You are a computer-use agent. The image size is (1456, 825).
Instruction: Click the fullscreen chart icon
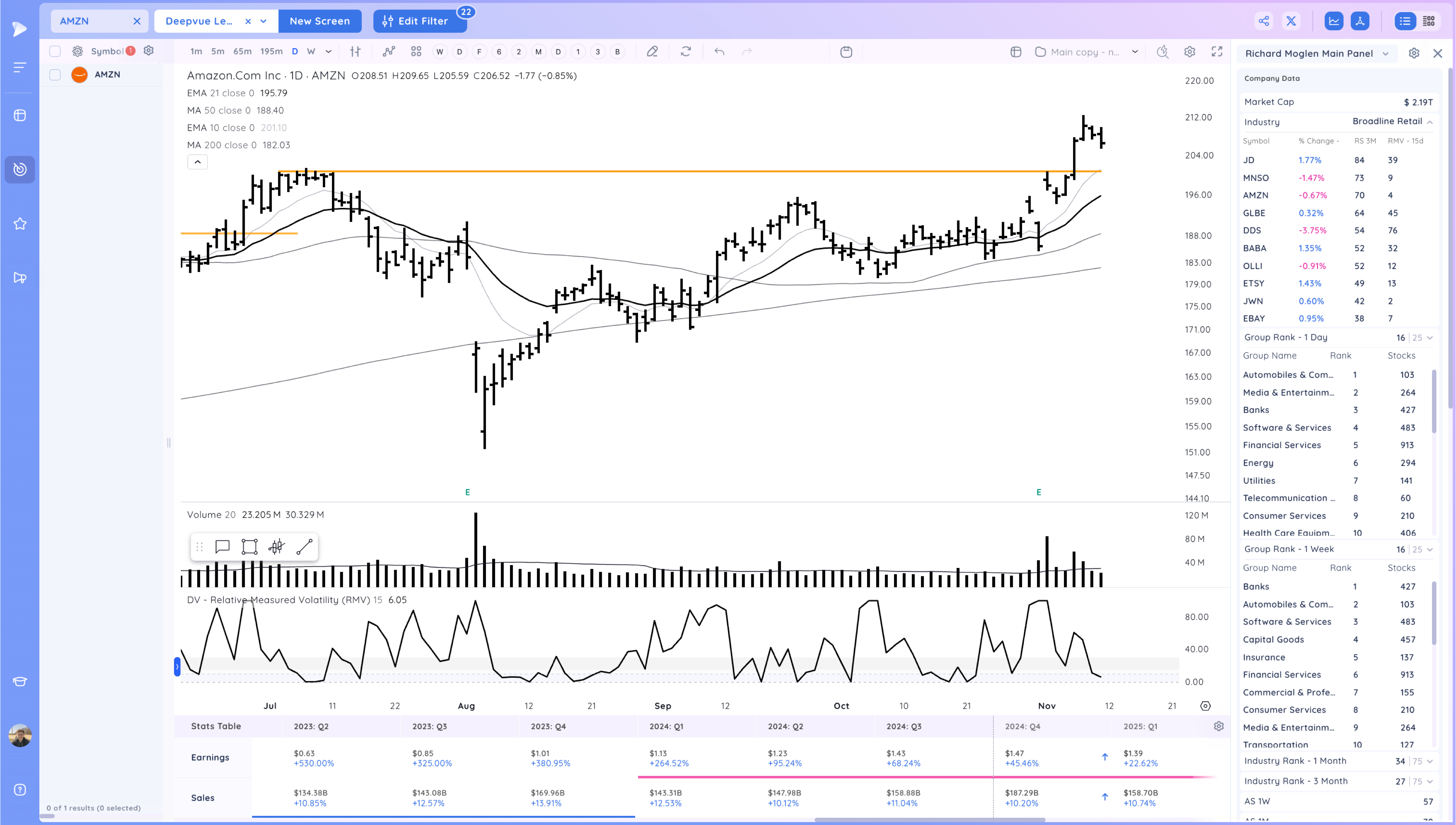coord(1216,52)
